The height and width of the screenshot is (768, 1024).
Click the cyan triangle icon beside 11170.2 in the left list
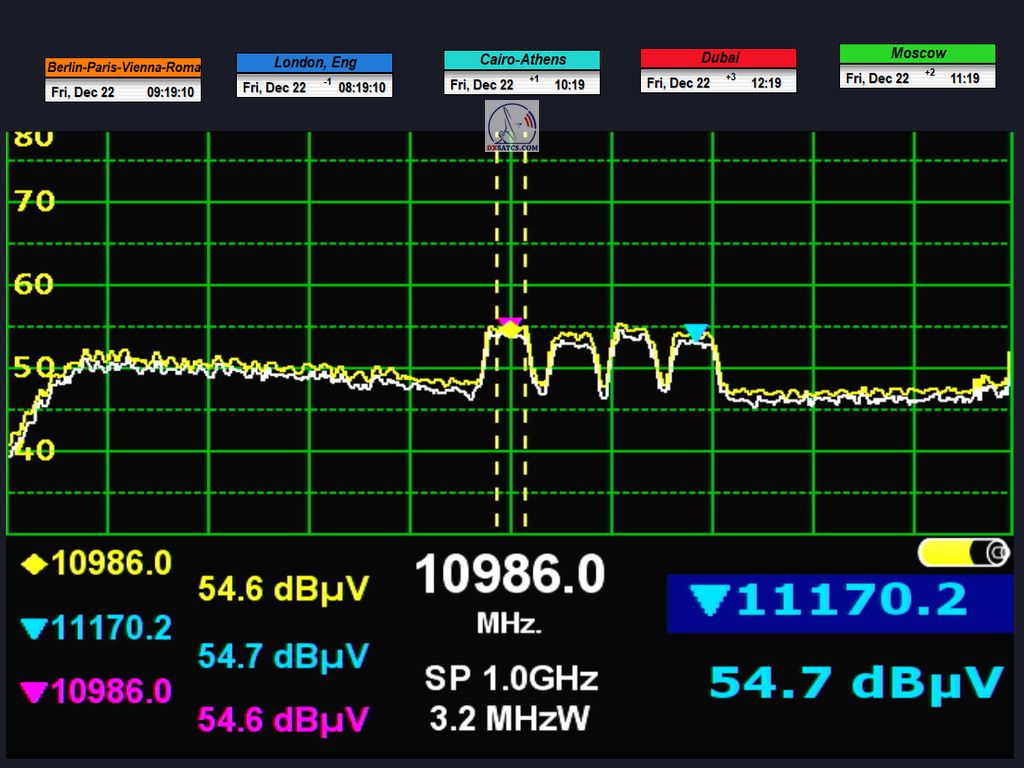point(34,628)
